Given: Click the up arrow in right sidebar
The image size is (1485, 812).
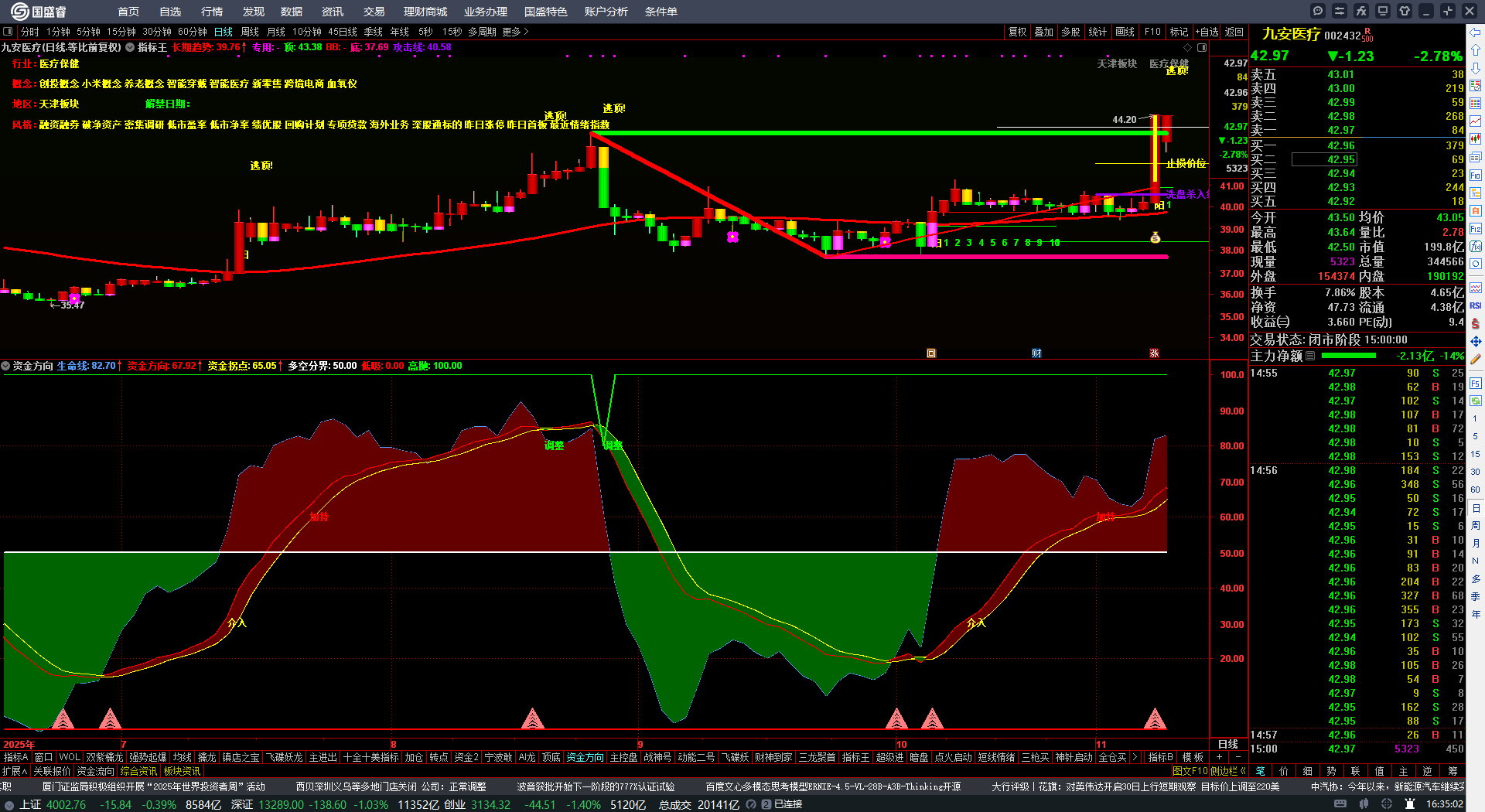Looking at the screenshot, I should [x=1476, y=50].
